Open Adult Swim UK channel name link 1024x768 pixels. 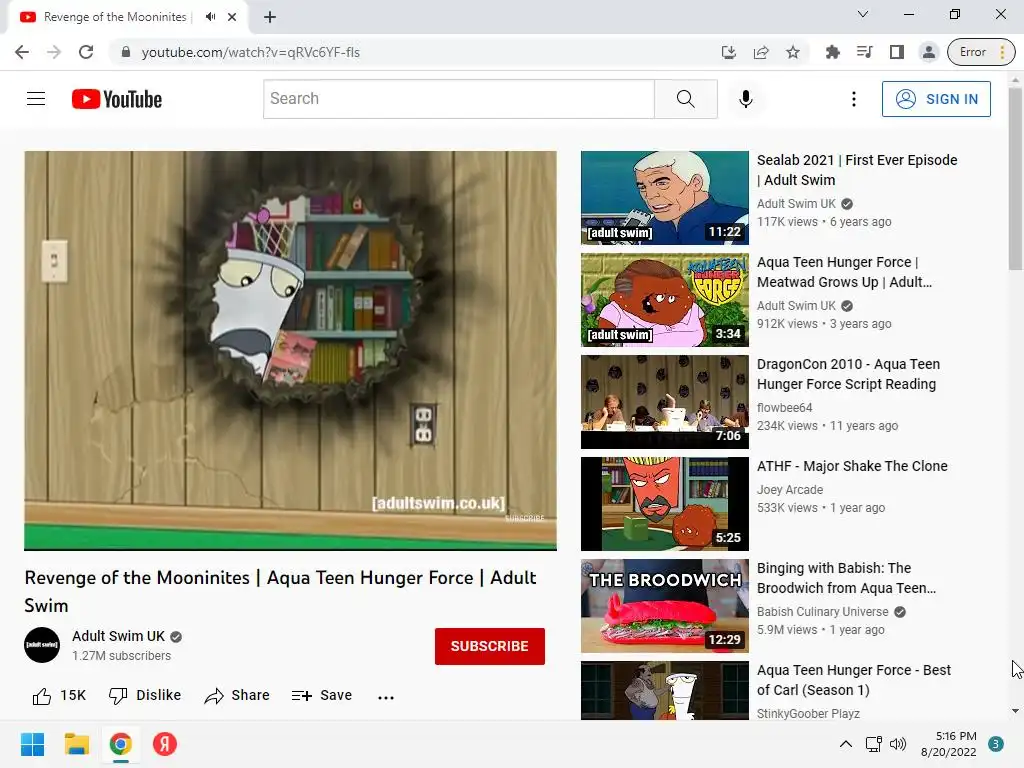click(118, 636)
